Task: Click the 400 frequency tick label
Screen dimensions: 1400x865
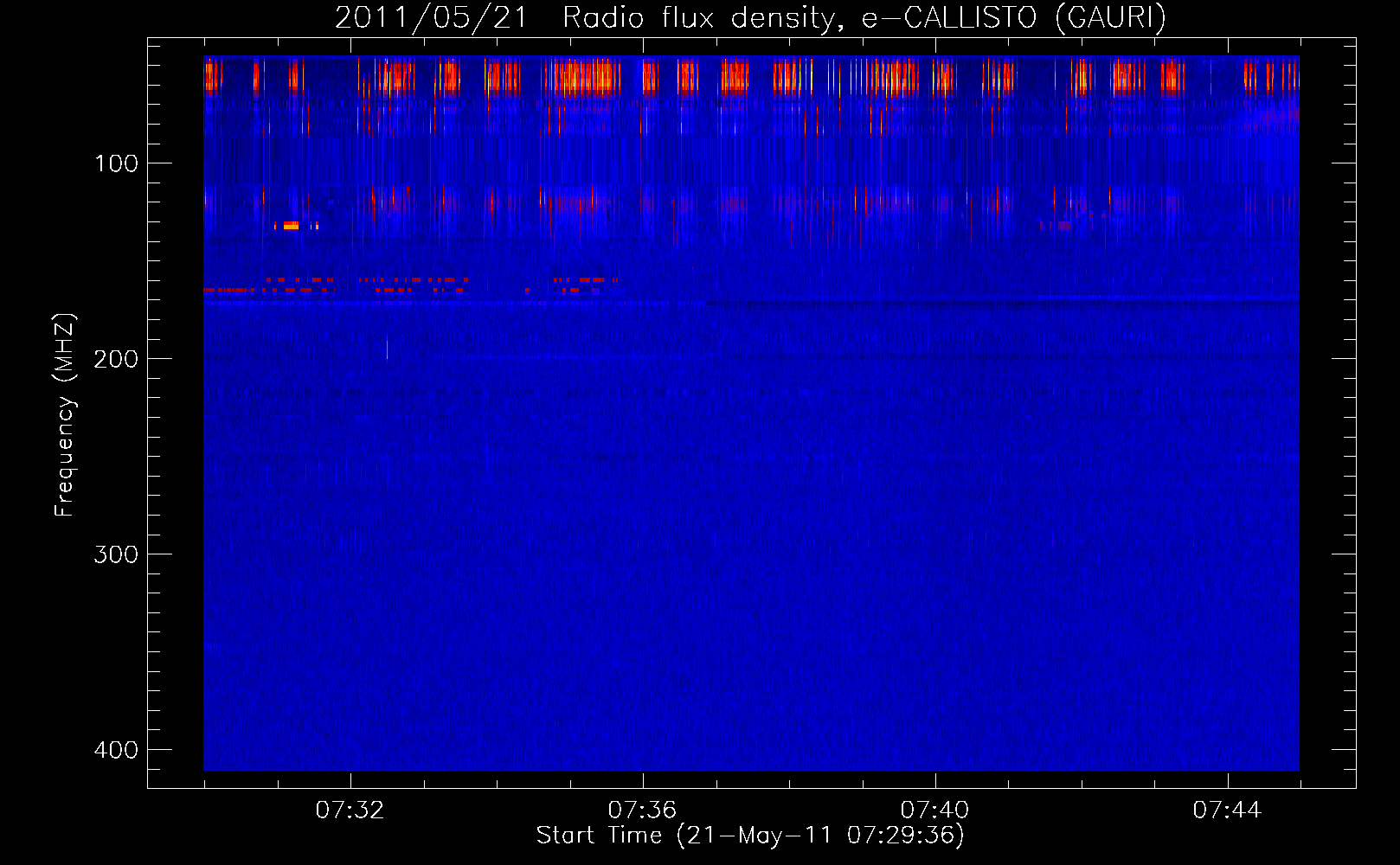Action: (116, 750)
